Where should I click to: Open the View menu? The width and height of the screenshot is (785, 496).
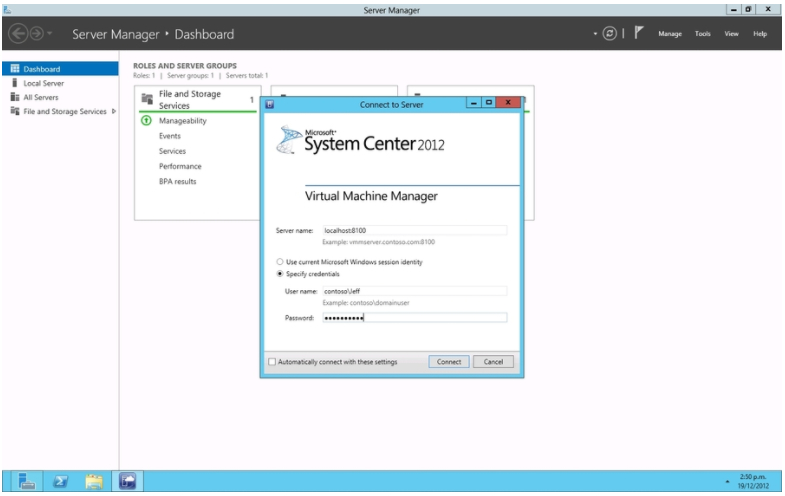(731, 34)
